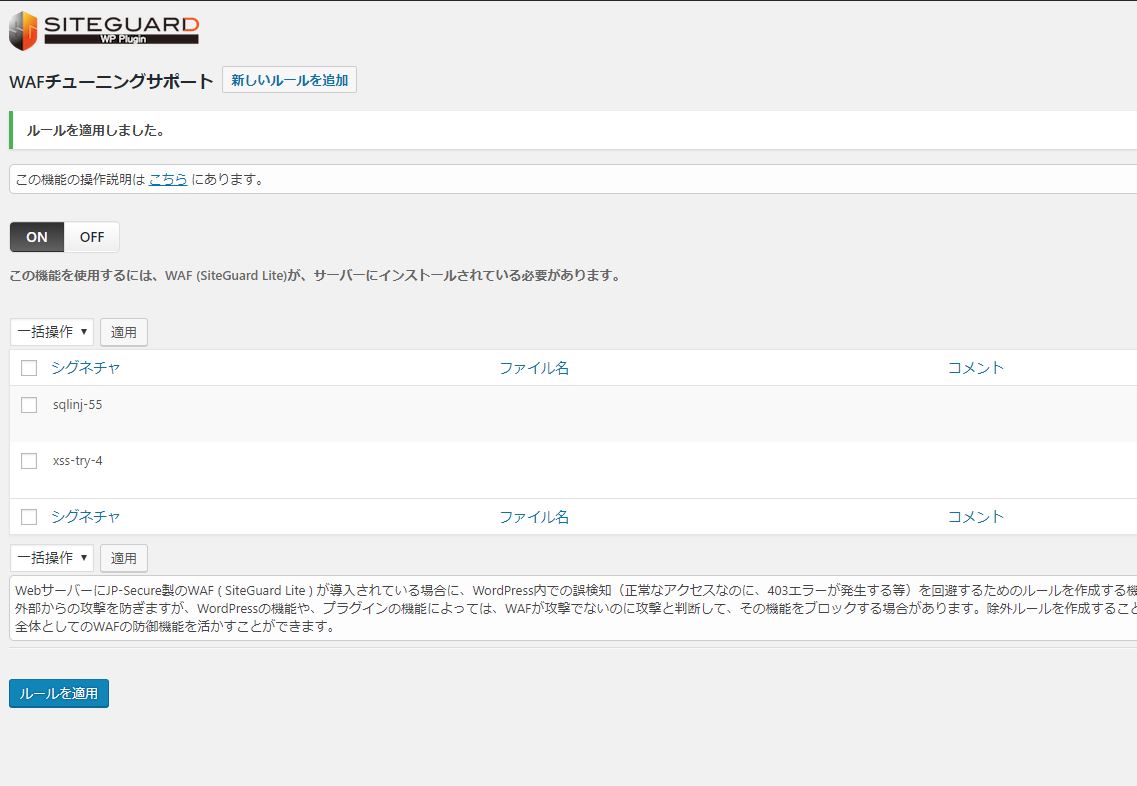Open the こちら help link
The width and height of the screenshot is (1137, 786).
(168, 180)
